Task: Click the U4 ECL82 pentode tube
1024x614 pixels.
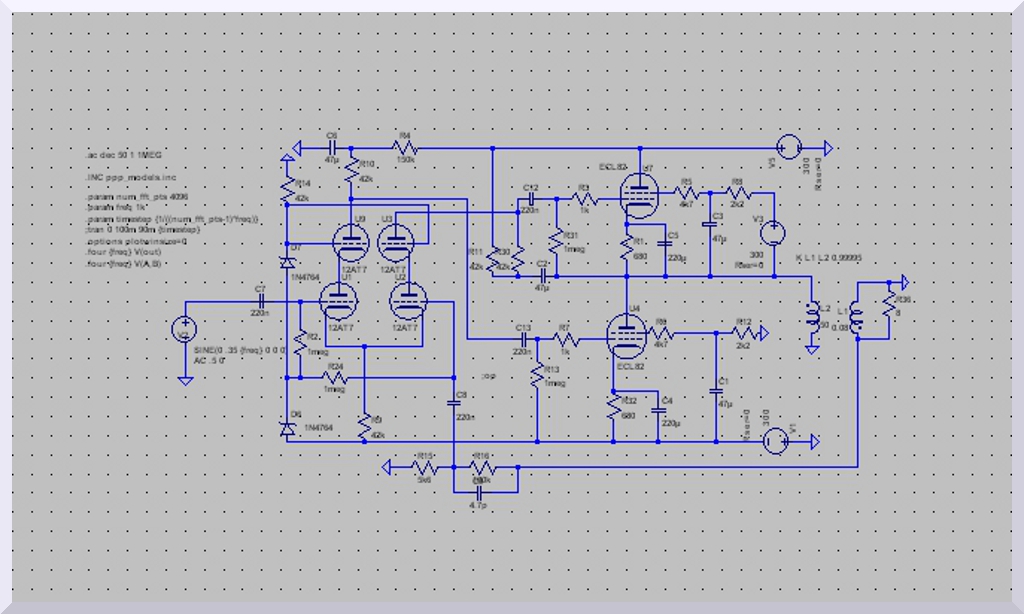Action: [x=626, y=335]
